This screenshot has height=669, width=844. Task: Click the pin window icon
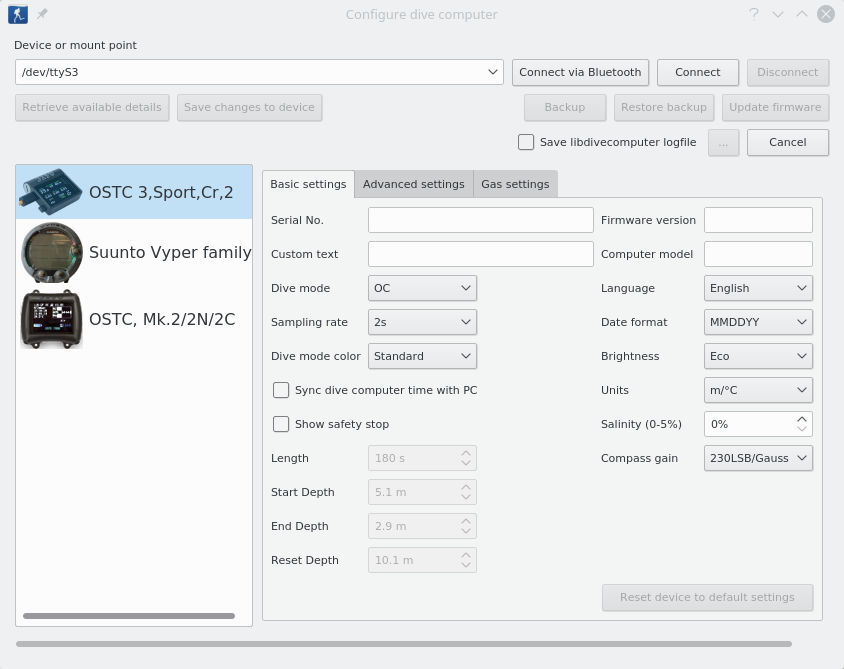click(x=42, y=14)
